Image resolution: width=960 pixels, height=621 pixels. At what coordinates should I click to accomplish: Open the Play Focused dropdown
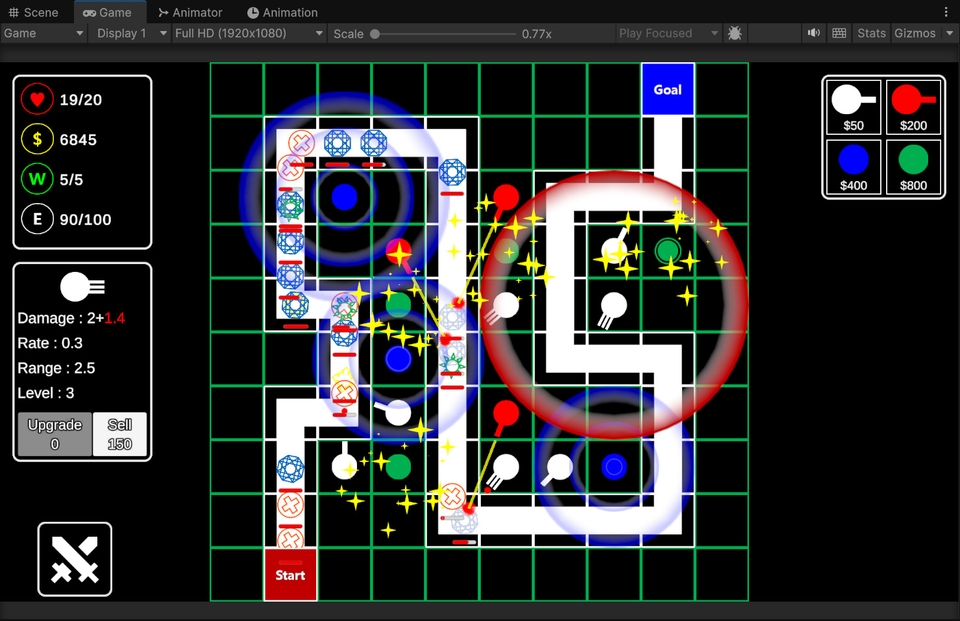pos(668,33)
